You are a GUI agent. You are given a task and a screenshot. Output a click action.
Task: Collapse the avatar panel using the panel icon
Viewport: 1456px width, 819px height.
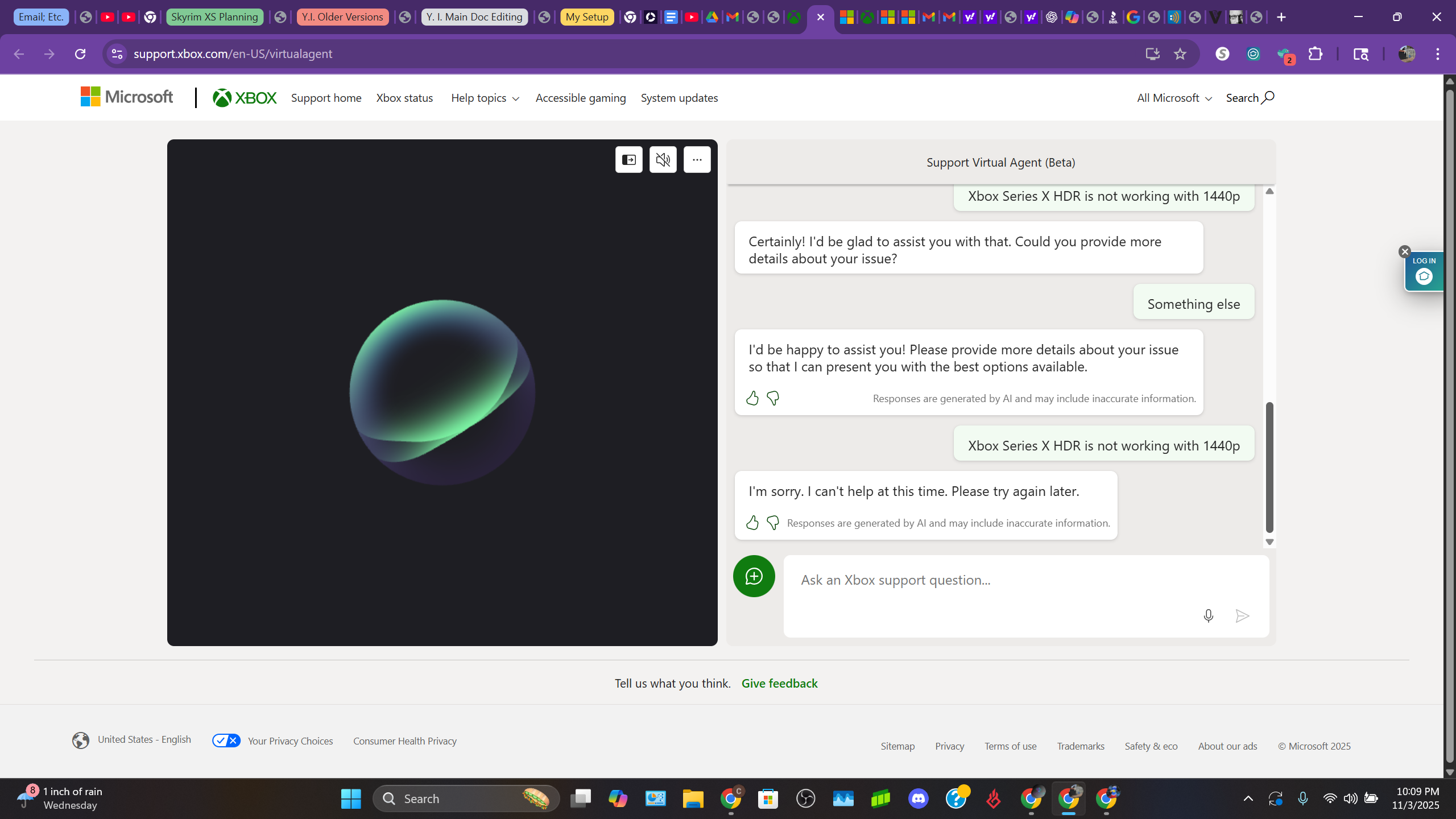[628, 160]
